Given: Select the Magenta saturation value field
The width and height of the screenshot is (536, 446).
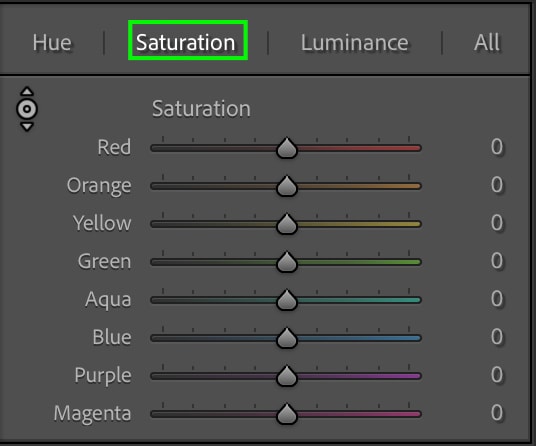Looking at the screenshot, I should [x=497, y=413].
